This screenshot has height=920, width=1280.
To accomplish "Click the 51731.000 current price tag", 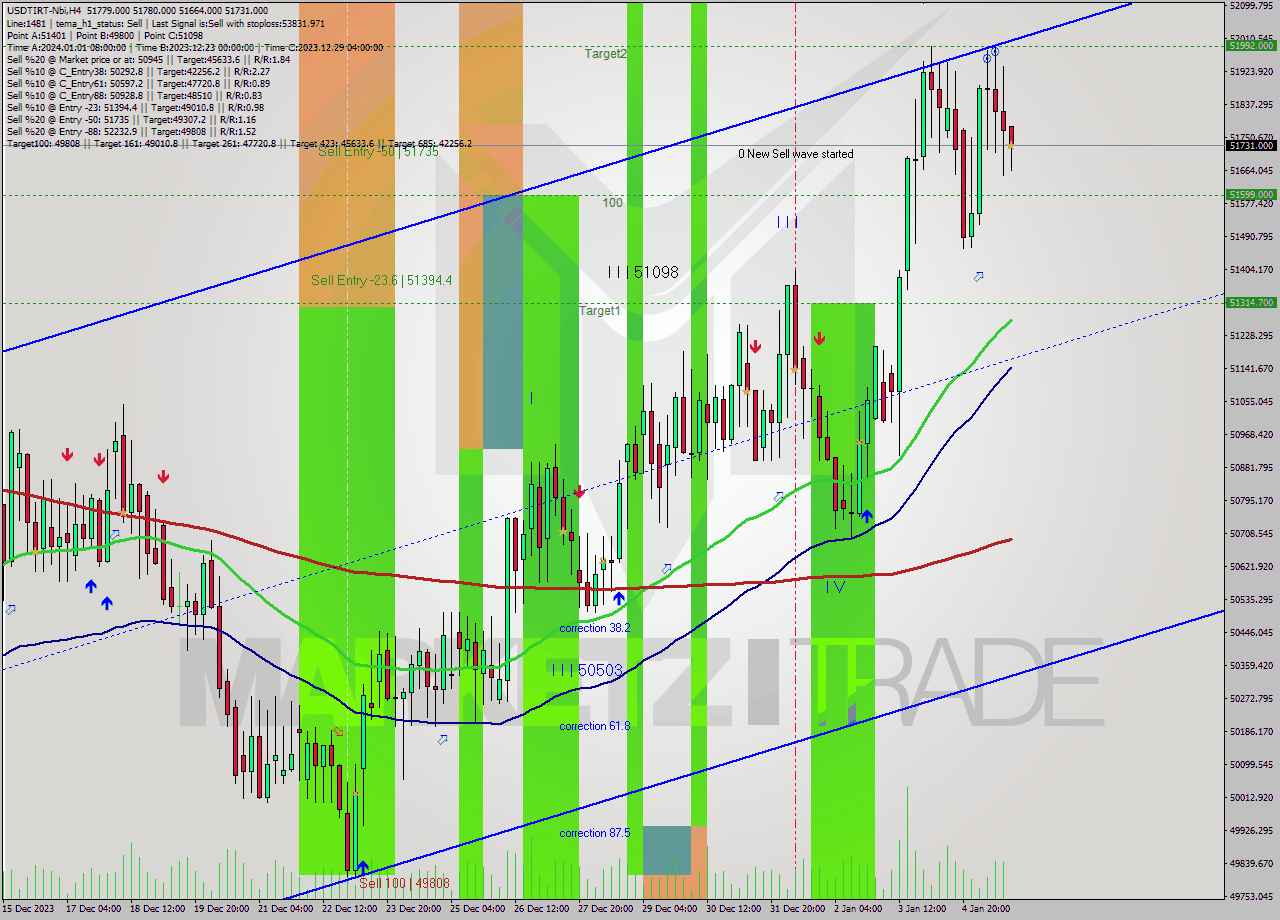I will 1251,145.
